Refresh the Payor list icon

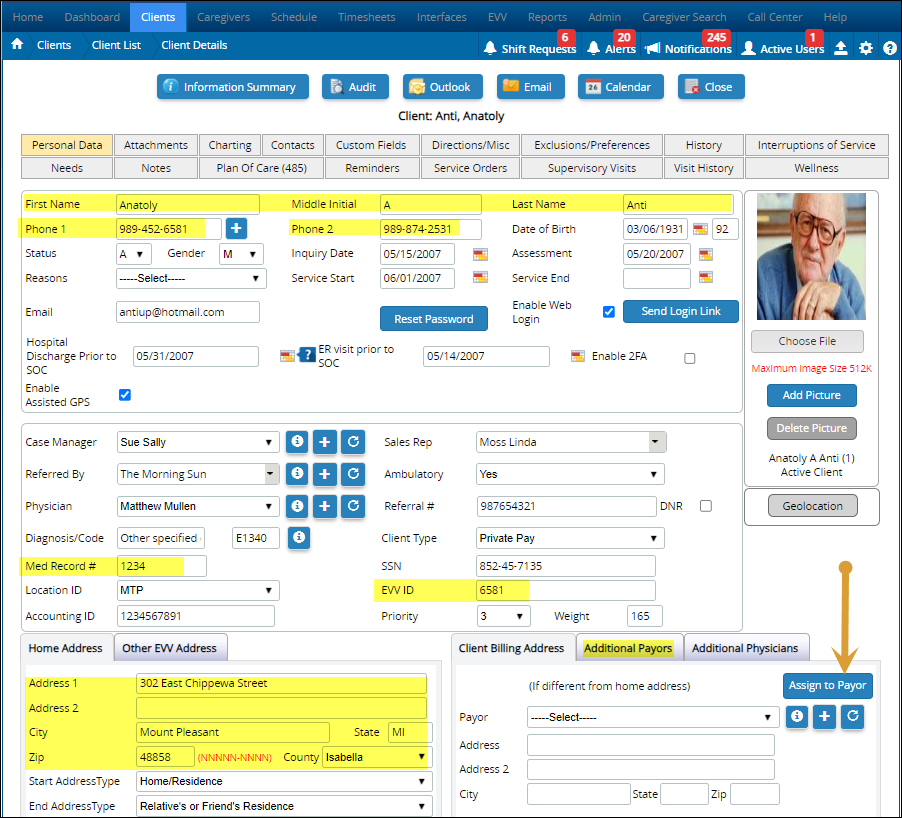coord(853,717)
